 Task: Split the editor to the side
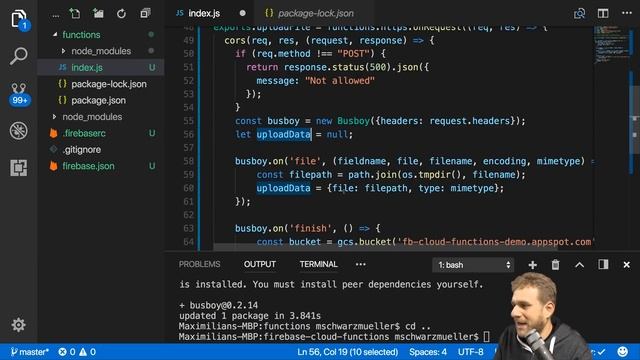coord(603,13)
